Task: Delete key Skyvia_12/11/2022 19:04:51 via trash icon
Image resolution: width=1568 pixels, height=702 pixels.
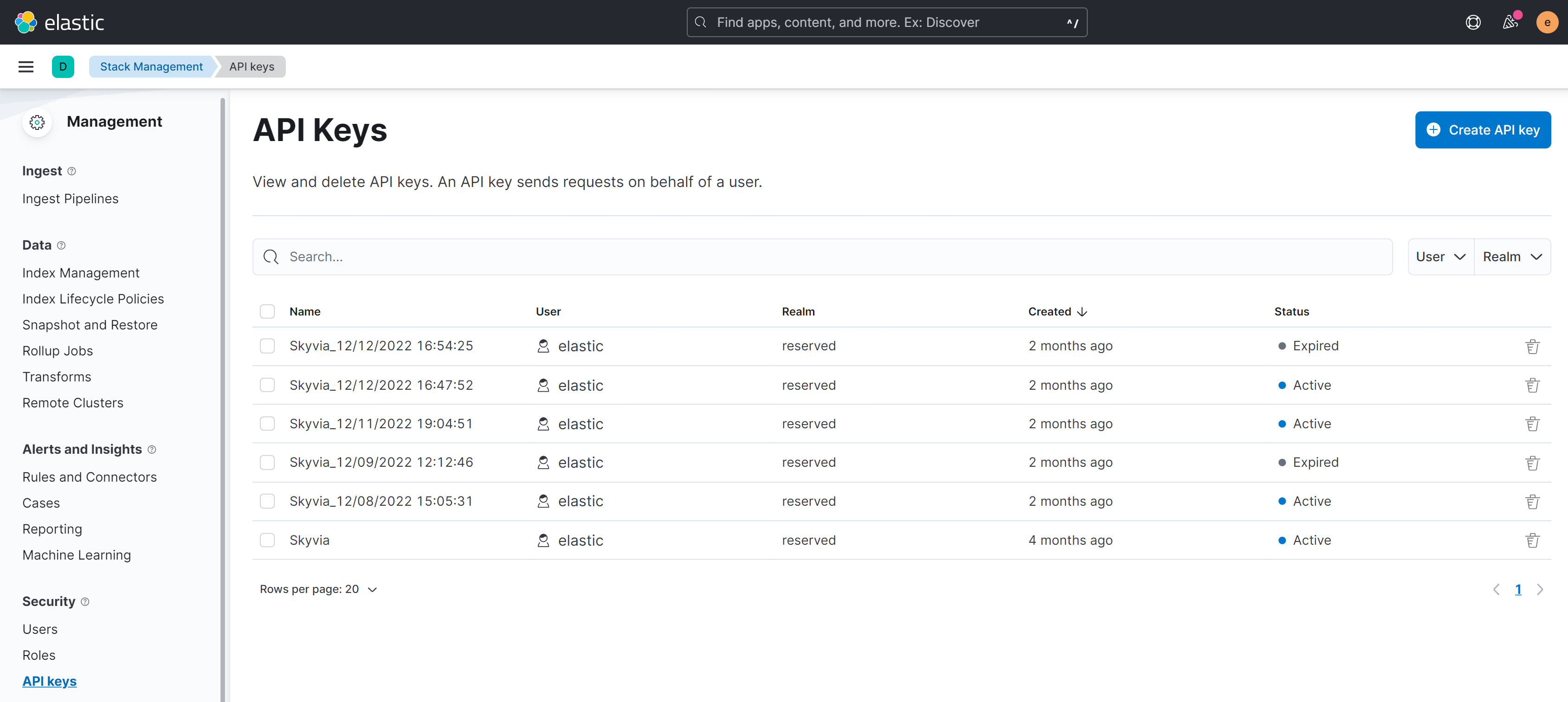Action: [1532, 424]
